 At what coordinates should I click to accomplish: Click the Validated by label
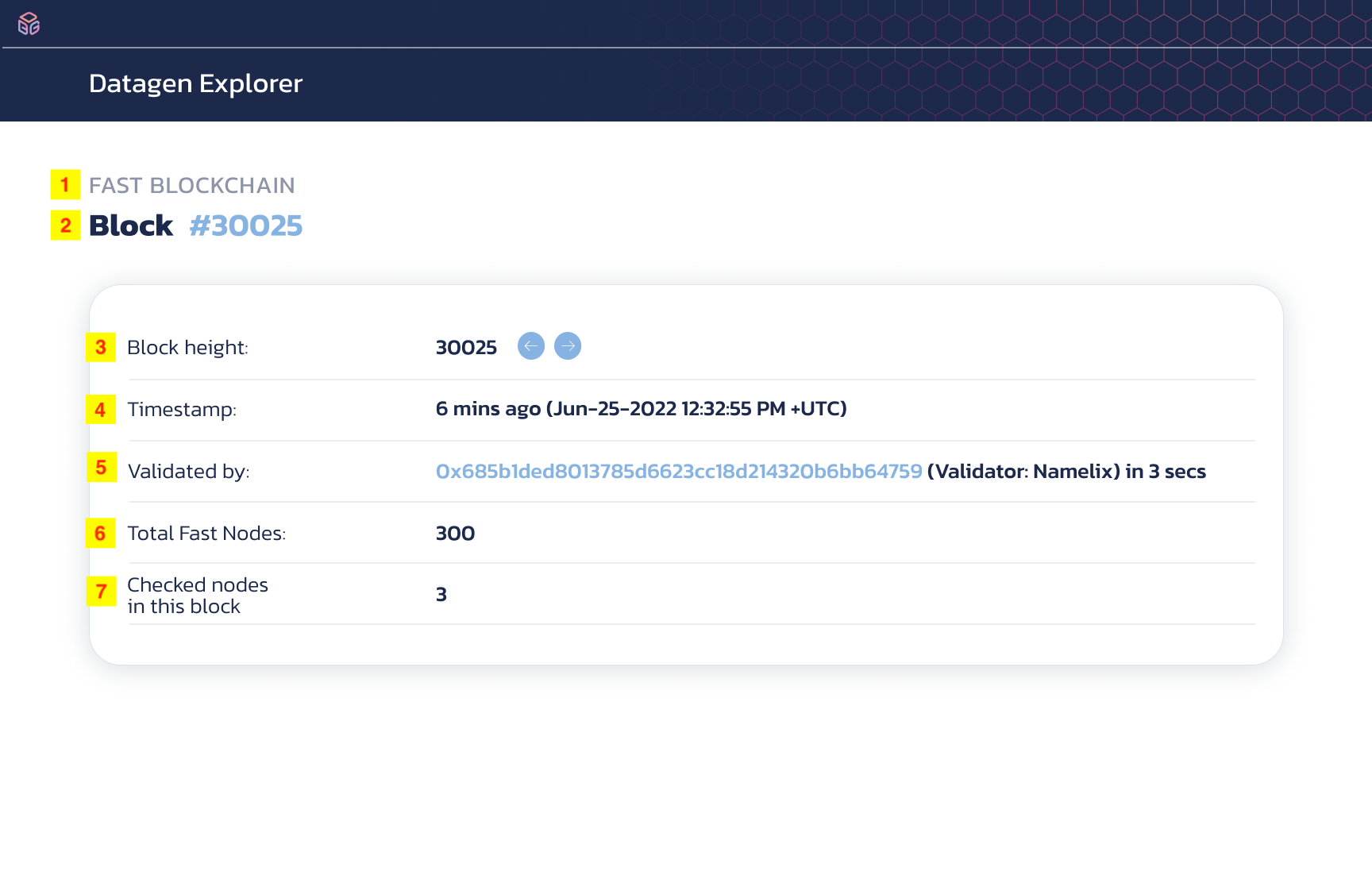click(x=189, y=472)
